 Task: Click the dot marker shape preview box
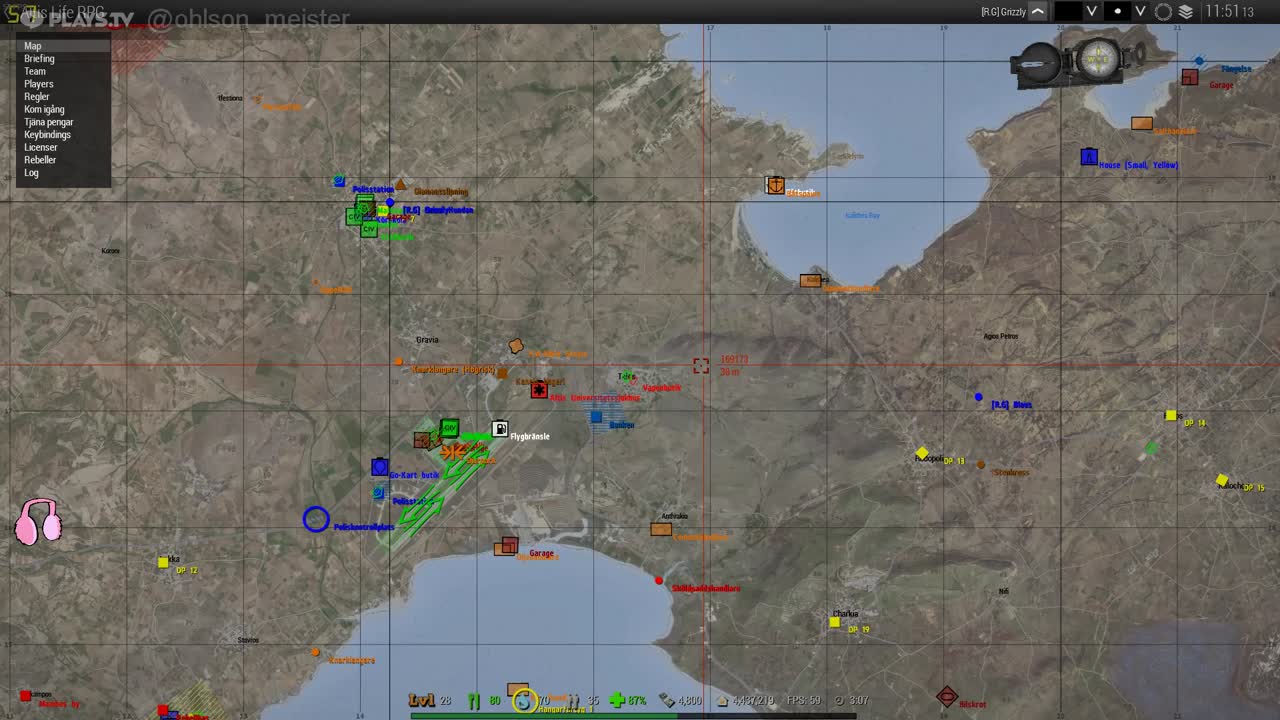[1117, 12]
